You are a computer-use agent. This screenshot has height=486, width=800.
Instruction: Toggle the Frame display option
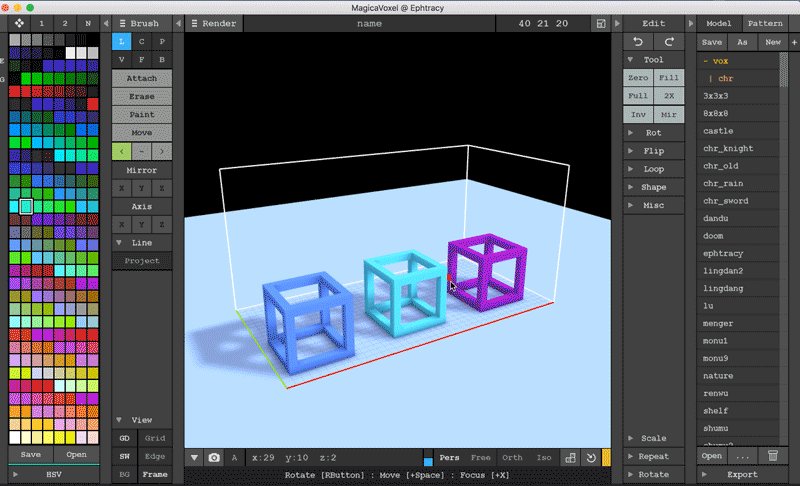pos(155,474)
